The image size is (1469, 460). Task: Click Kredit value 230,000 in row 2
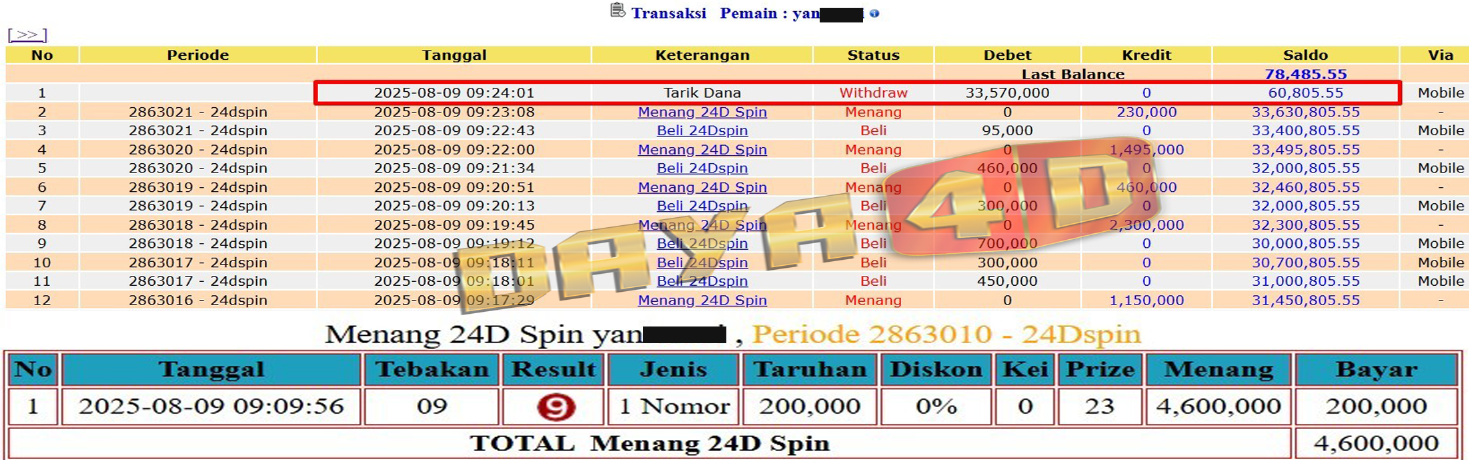tap(1146, 112)
